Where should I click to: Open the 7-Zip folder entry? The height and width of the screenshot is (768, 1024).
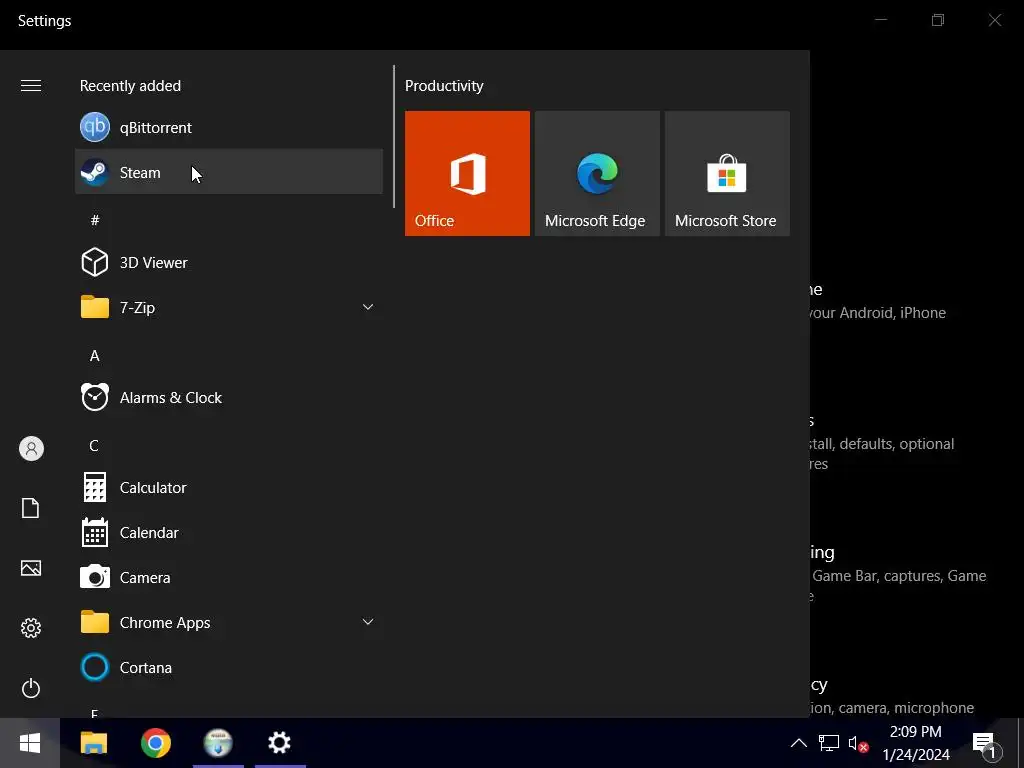click(229, 307)
